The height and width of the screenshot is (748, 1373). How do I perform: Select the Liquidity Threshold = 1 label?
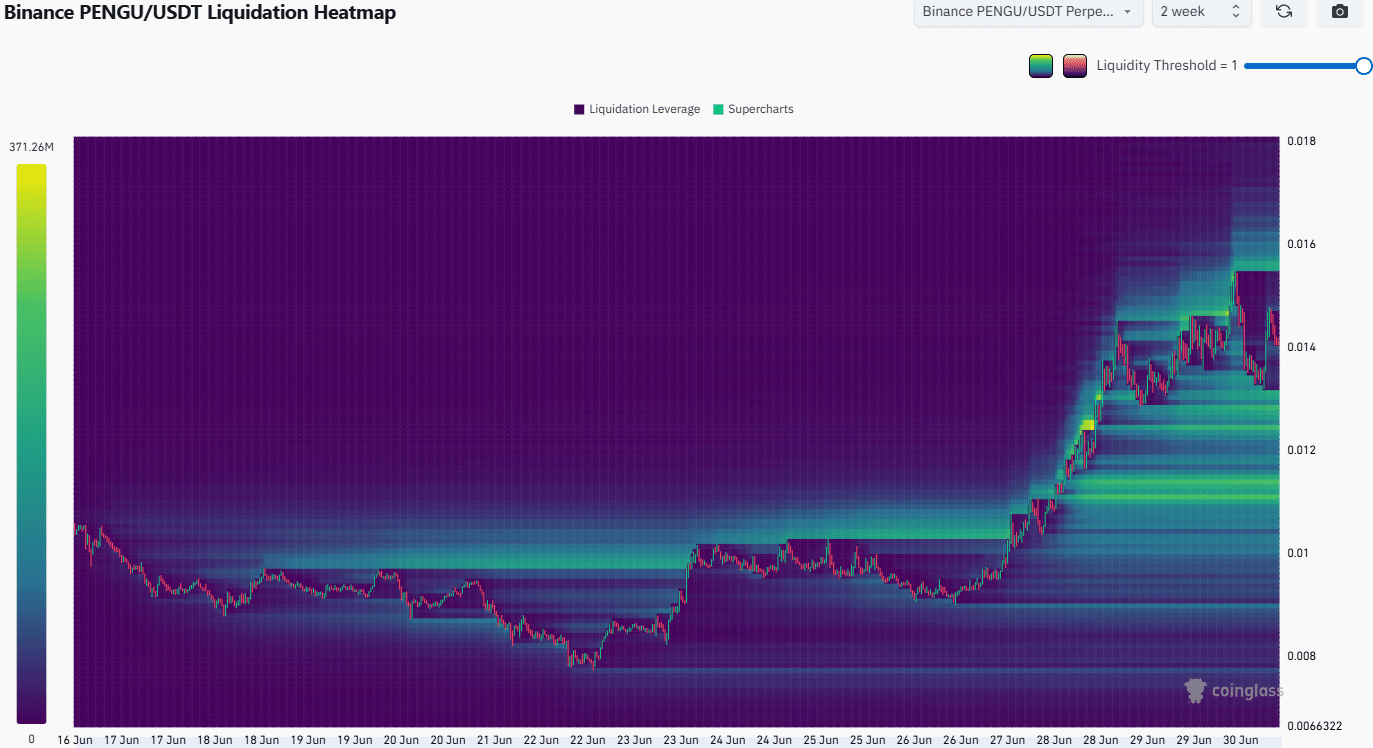point(1166,65)
